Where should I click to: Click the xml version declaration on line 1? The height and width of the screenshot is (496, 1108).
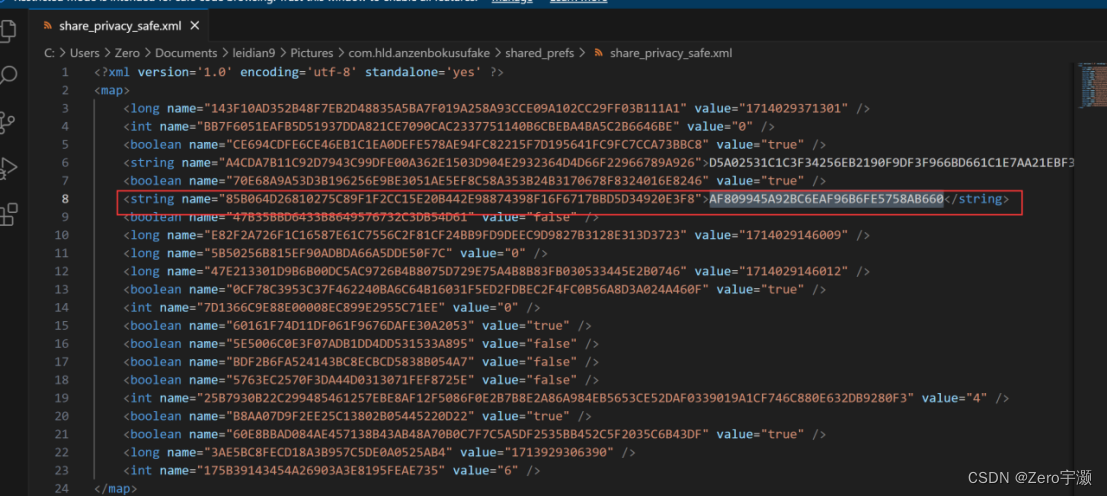298,72
